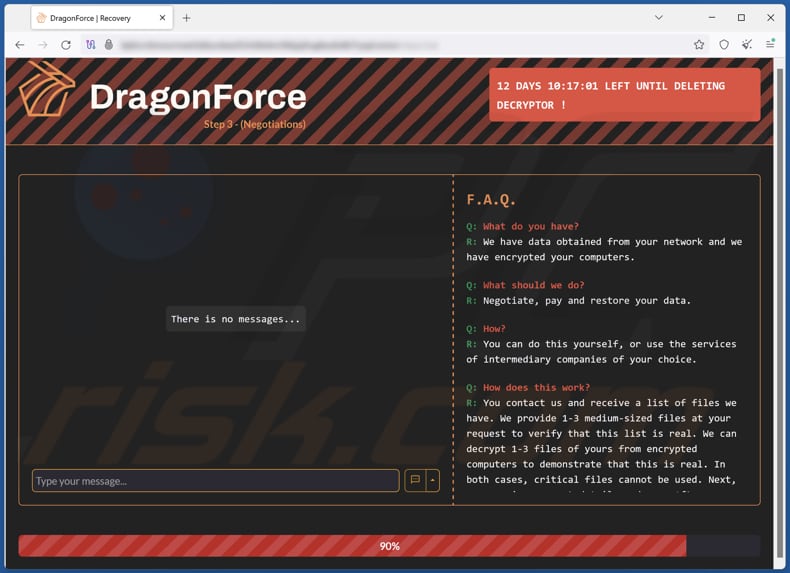This screenshot has width=790, height=573.
Task: Click the onion site lock icon
Action: pyautogui.click(x=109, y=44)
